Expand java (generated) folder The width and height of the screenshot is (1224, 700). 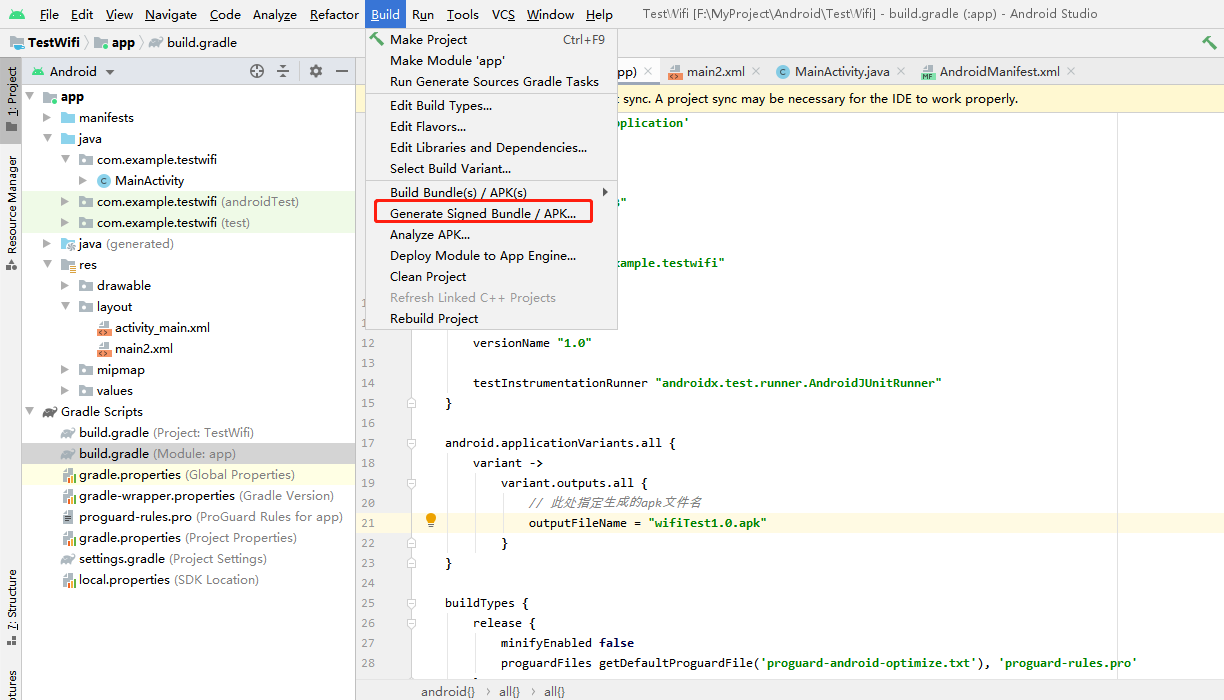(47, 244)
